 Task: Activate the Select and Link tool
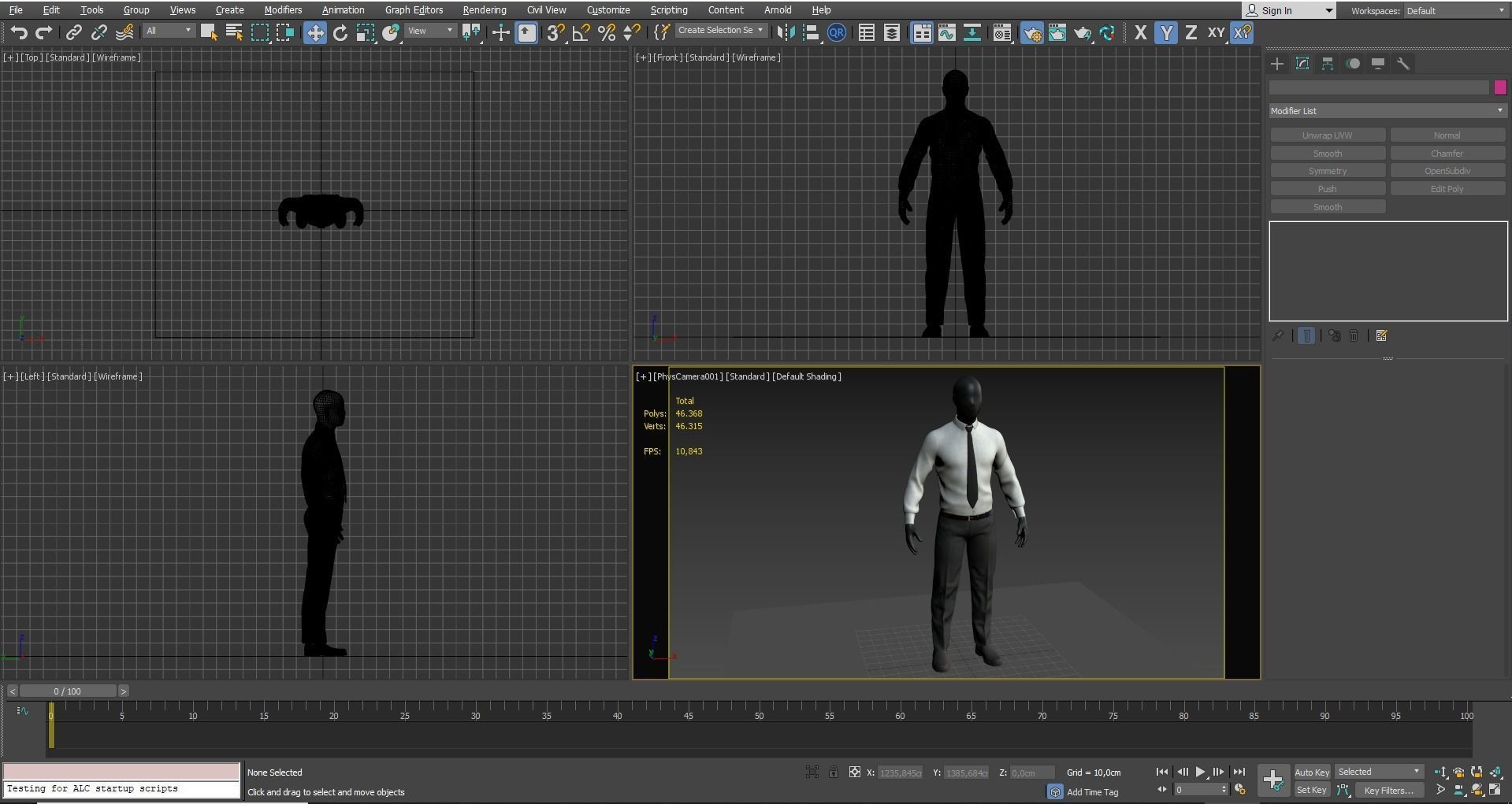[73, 32]
